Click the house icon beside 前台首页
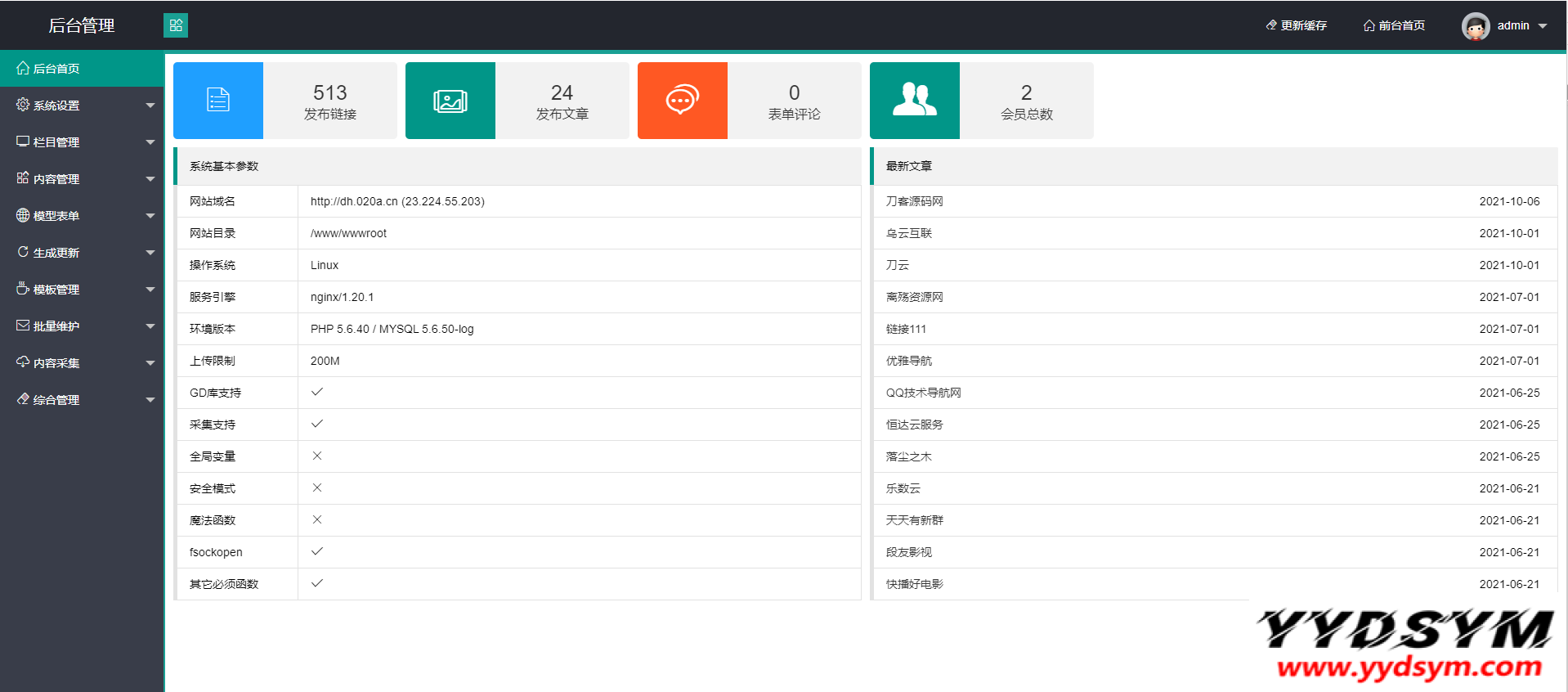Screen dimensions: 1568x692 pos(1369,25)
